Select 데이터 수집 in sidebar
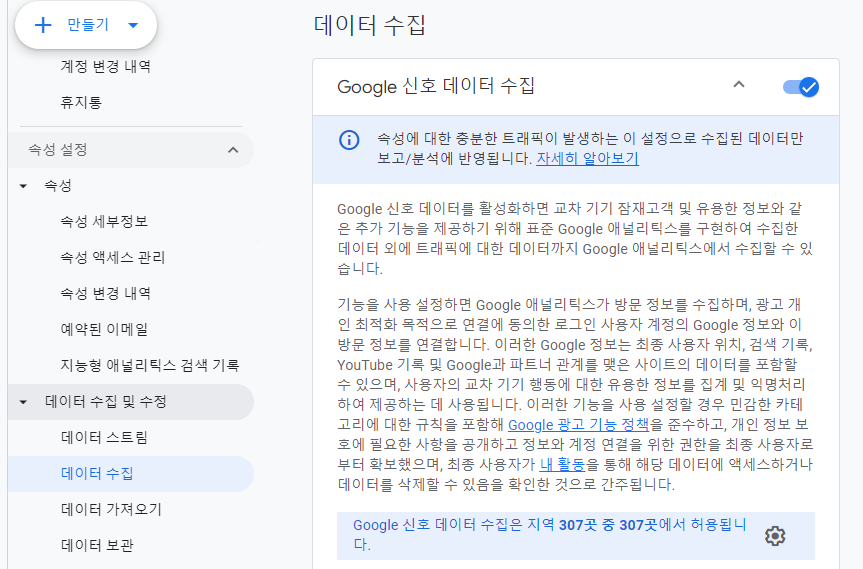This screenshot has width=863, height=569. (97, 473)
